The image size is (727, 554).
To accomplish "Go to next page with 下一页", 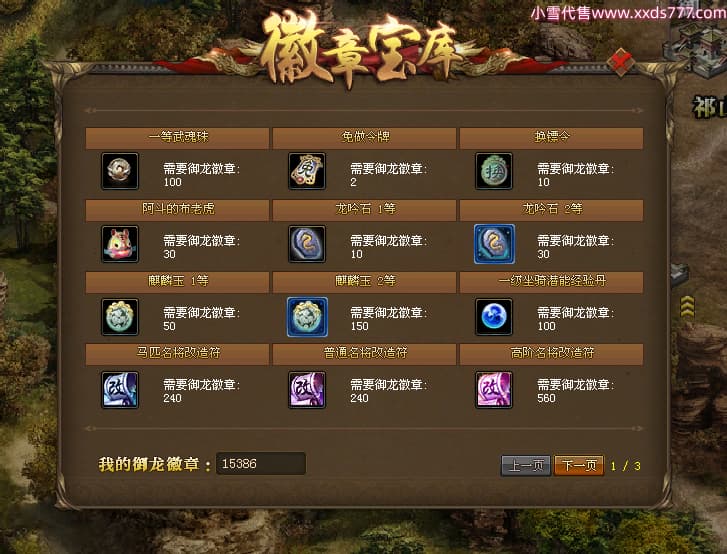I will click(579, 465).
